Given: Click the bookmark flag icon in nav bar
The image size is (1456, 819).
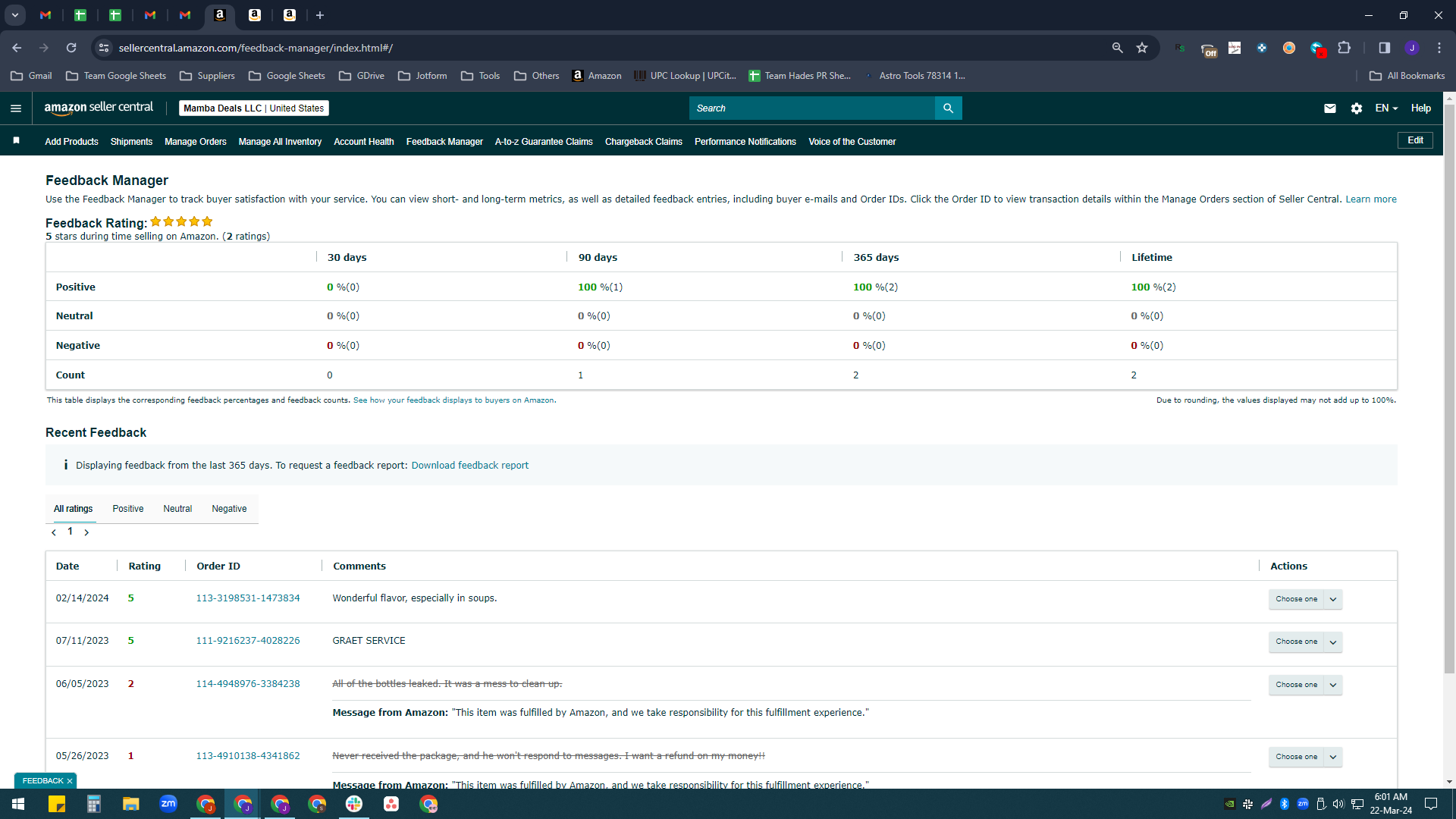Looking at the screenshot, I should tap(17, 141).
